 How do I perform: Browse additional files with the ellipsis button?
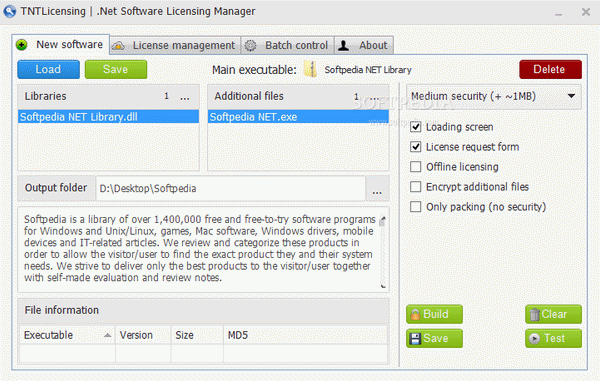pos(375,97)
